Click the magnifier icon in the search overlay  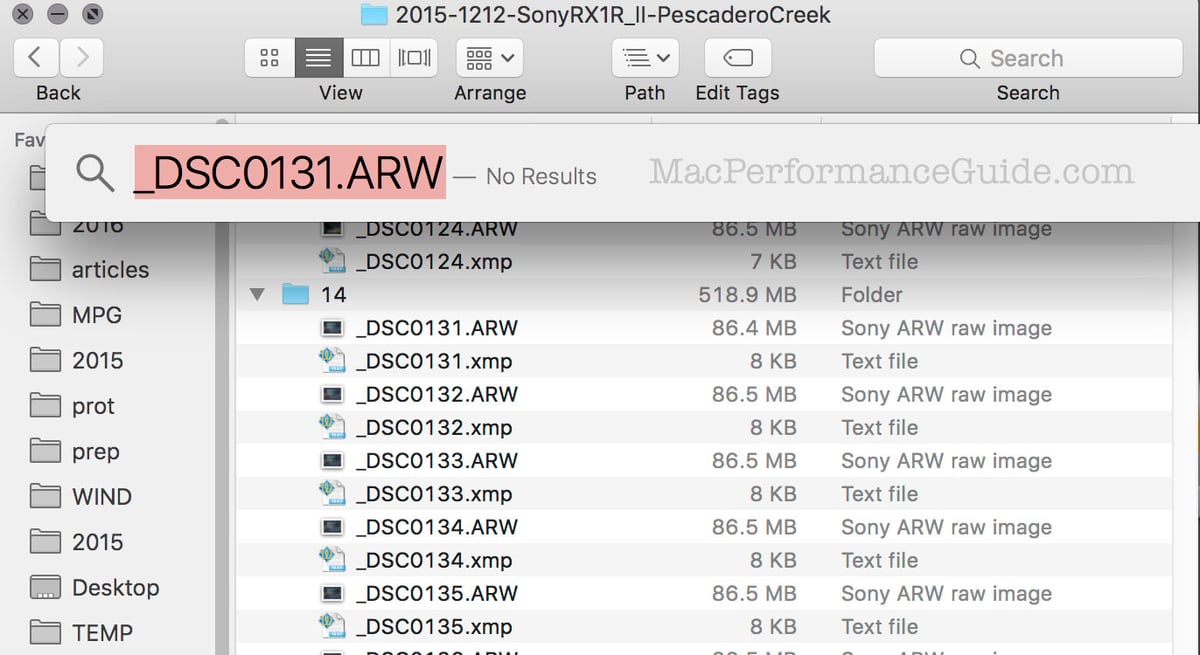95,174
